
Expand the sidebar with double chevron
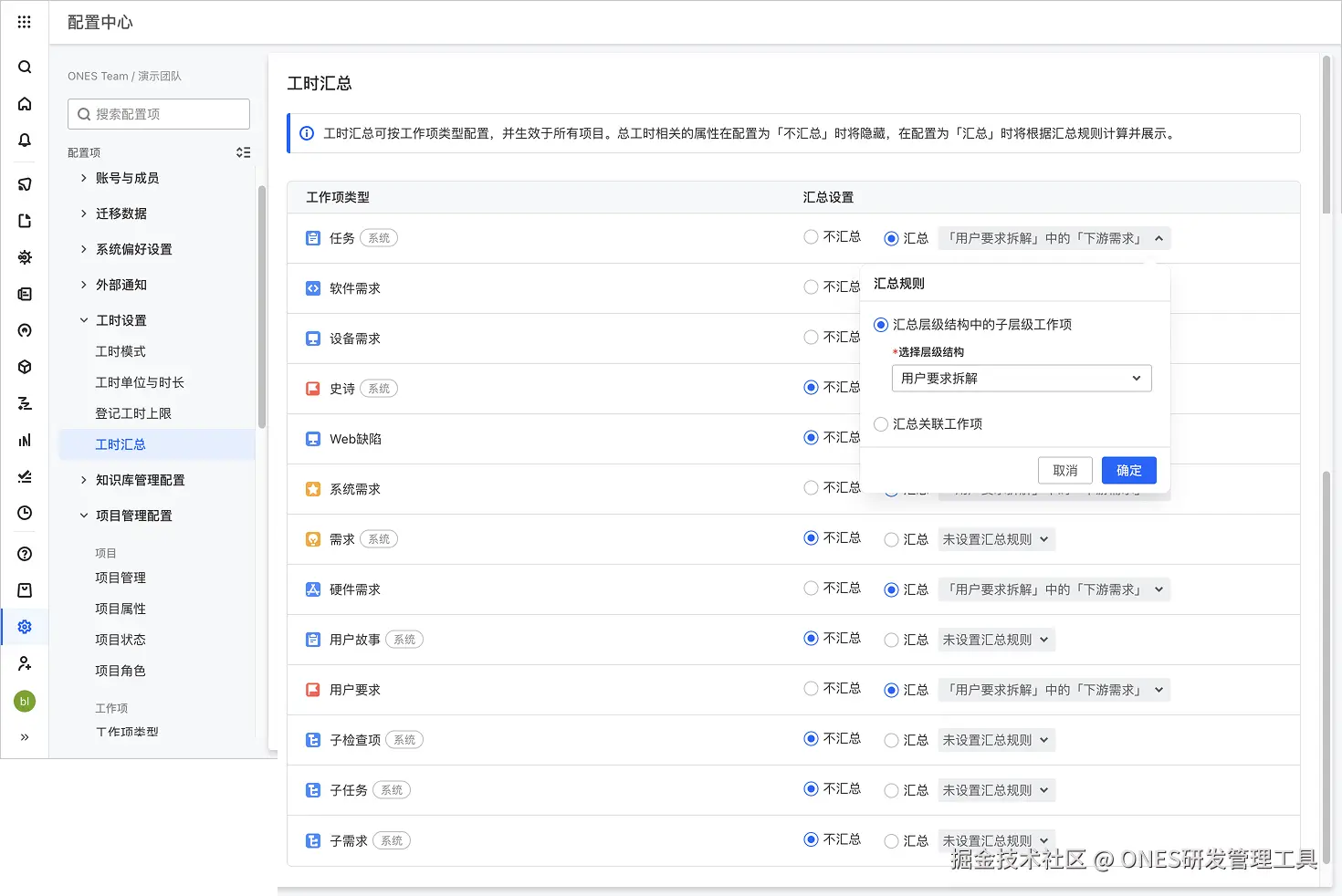point(25,737)
